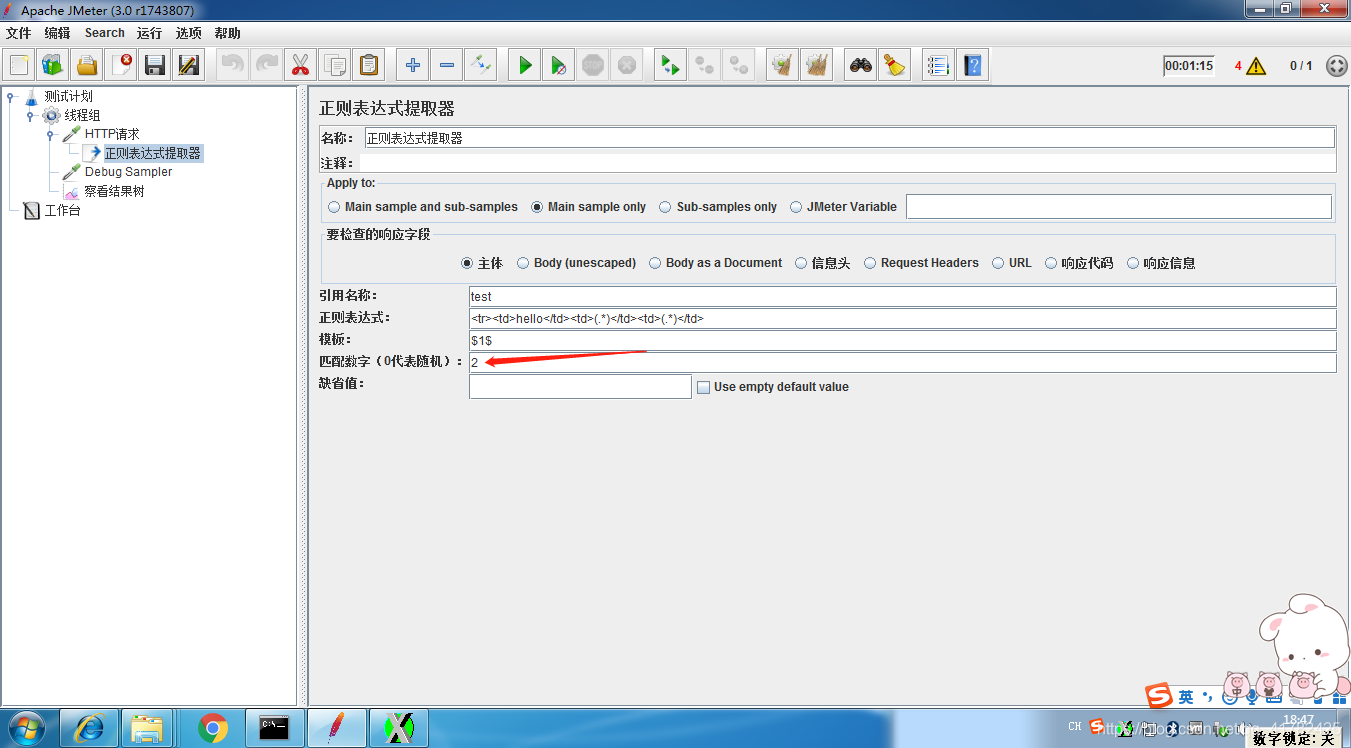This screenshot has width=1351, height=748.
Task: Select 响应代码 radio button
Action: coord(1051,263)
